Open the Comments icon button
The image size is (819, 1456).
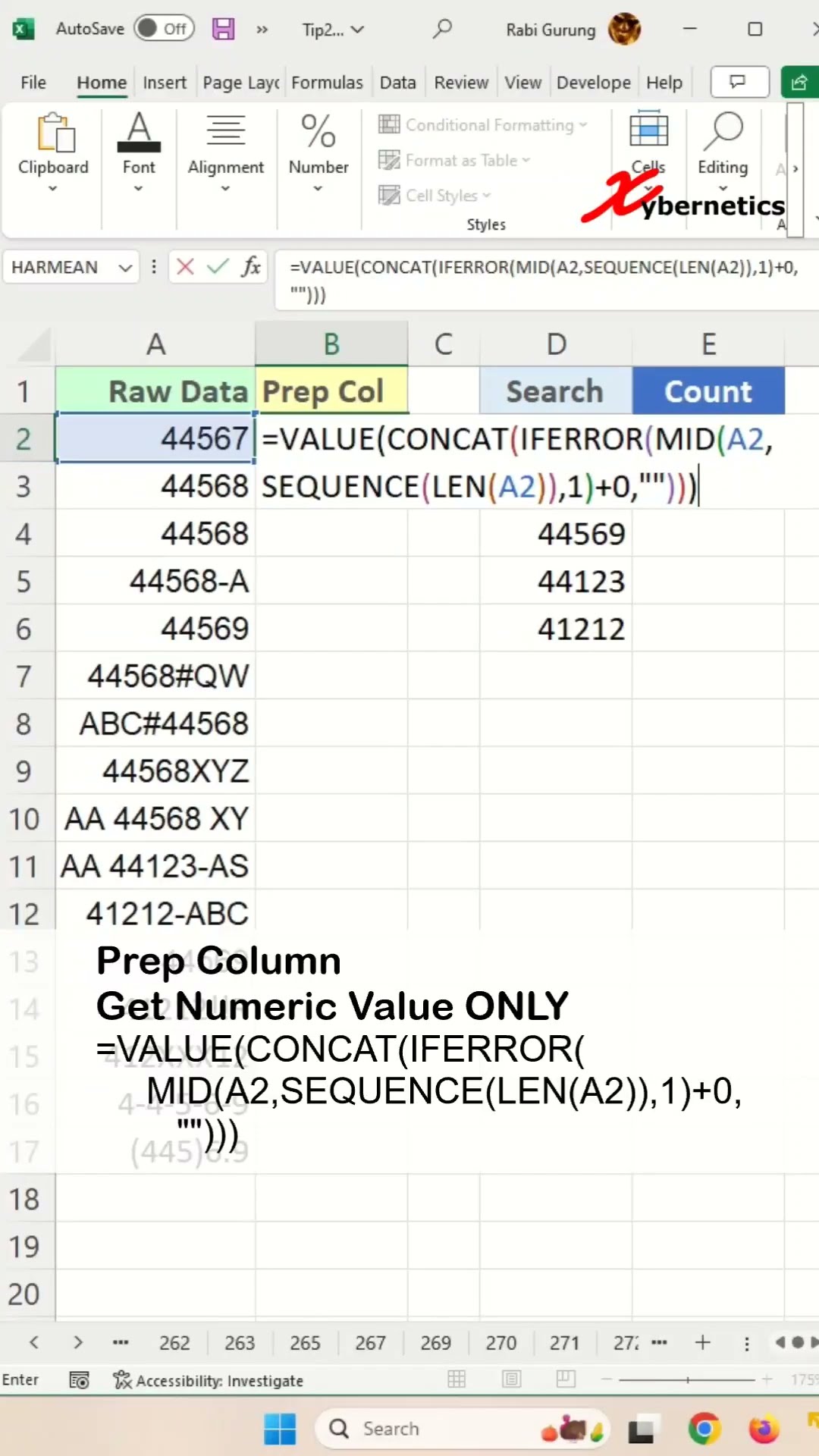(x=739, y=82)
